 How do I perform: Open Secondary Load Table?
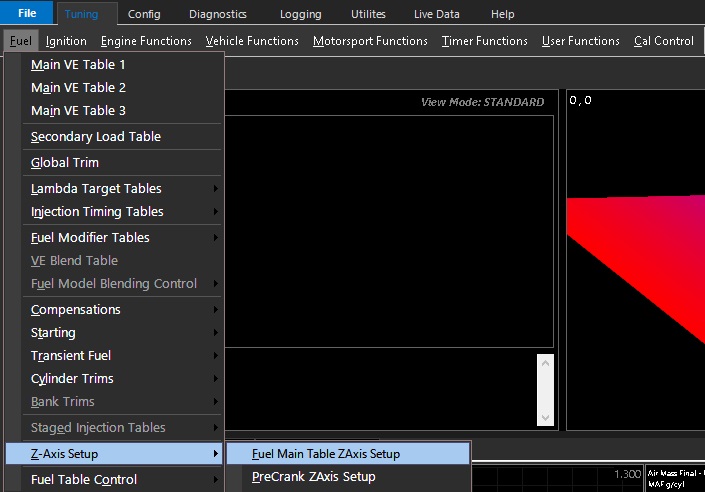95,137
